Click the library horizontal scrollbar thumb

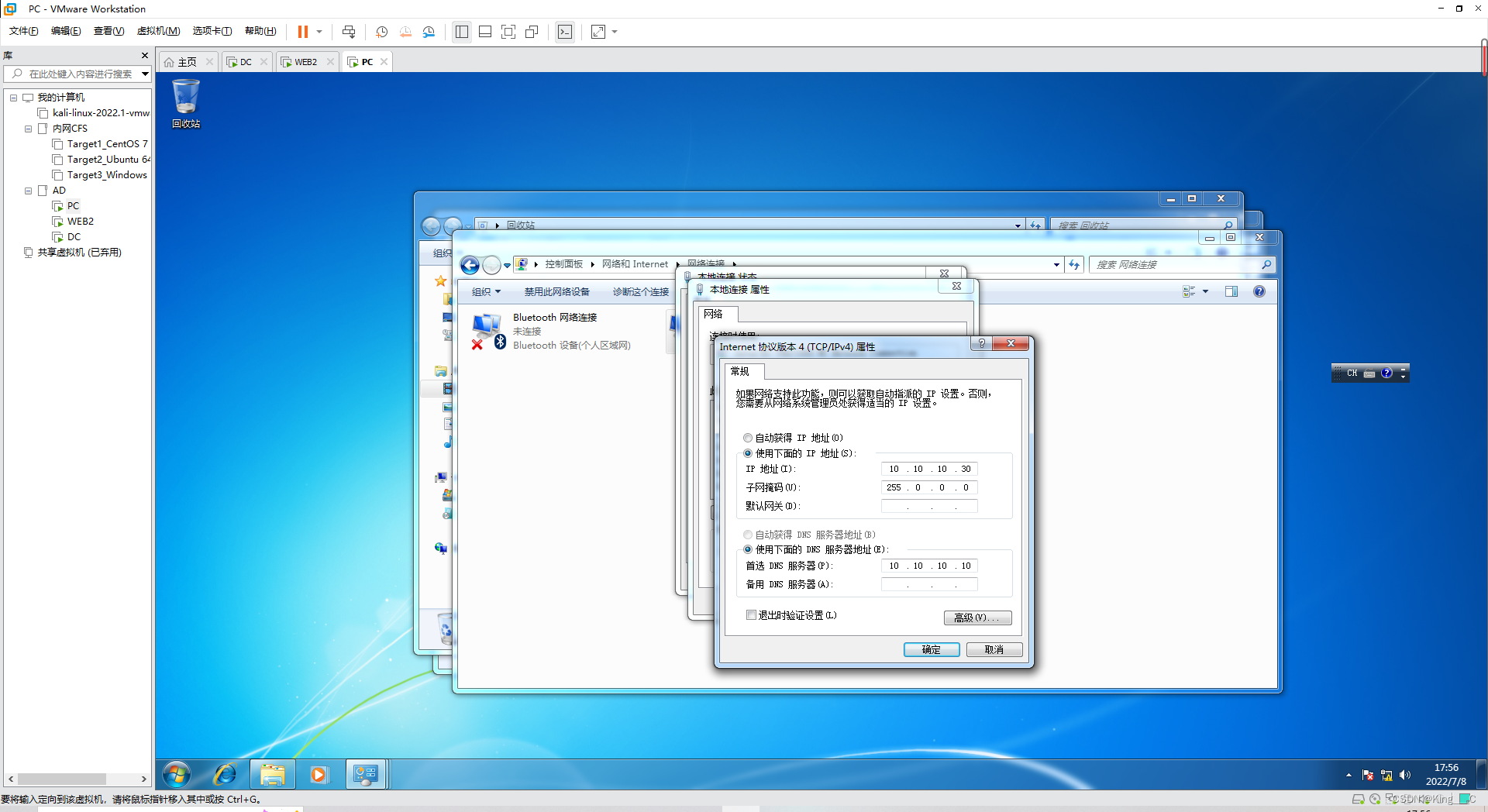click(62, 779)
